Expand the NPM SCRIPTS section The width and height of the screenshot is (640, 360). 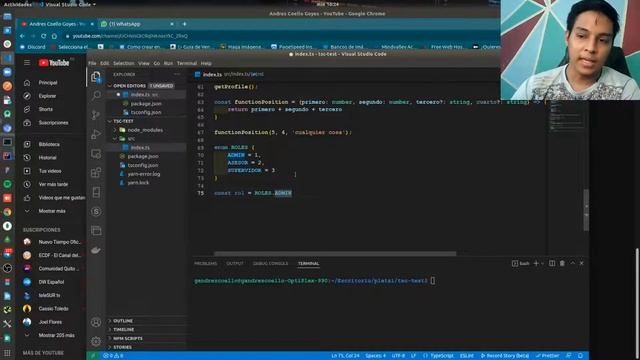tap(128, 338)
